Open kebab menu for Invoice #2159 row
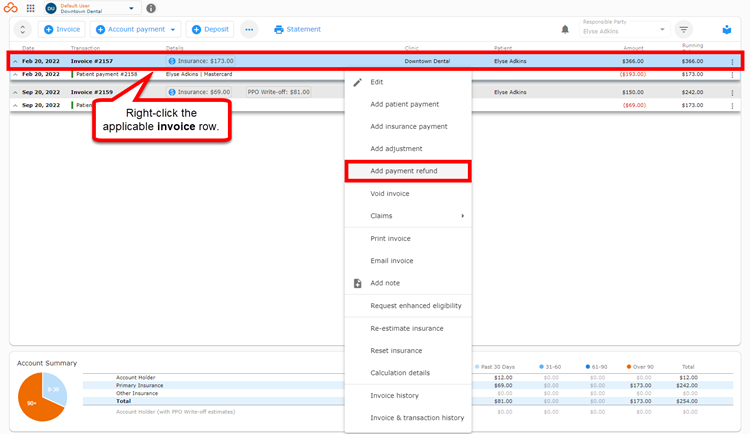The width and height of the screenshot is (750, 434). tap(732, 93)
